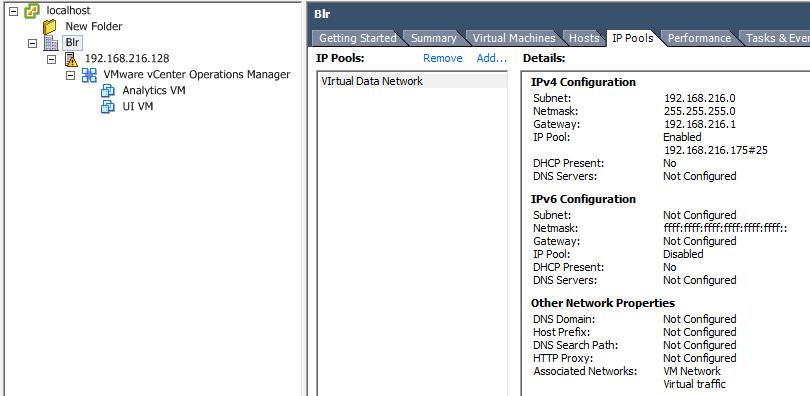The width and height of the screenshot is (810, 396).
Task: Open the Summary tab
Action: [433, 38]
